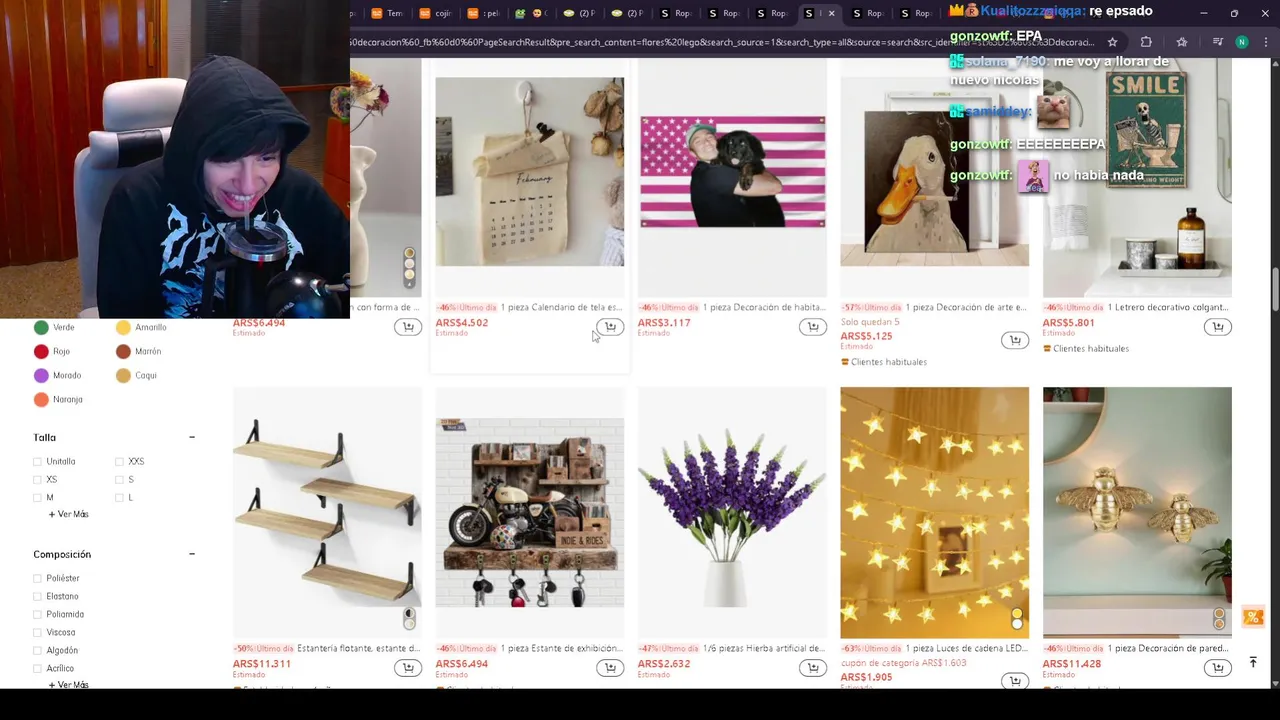The height and width of the screenshot is (720, 1280).
Task: Add the ARS$5.125 duck art to cart
Action: coord(1015,340)
